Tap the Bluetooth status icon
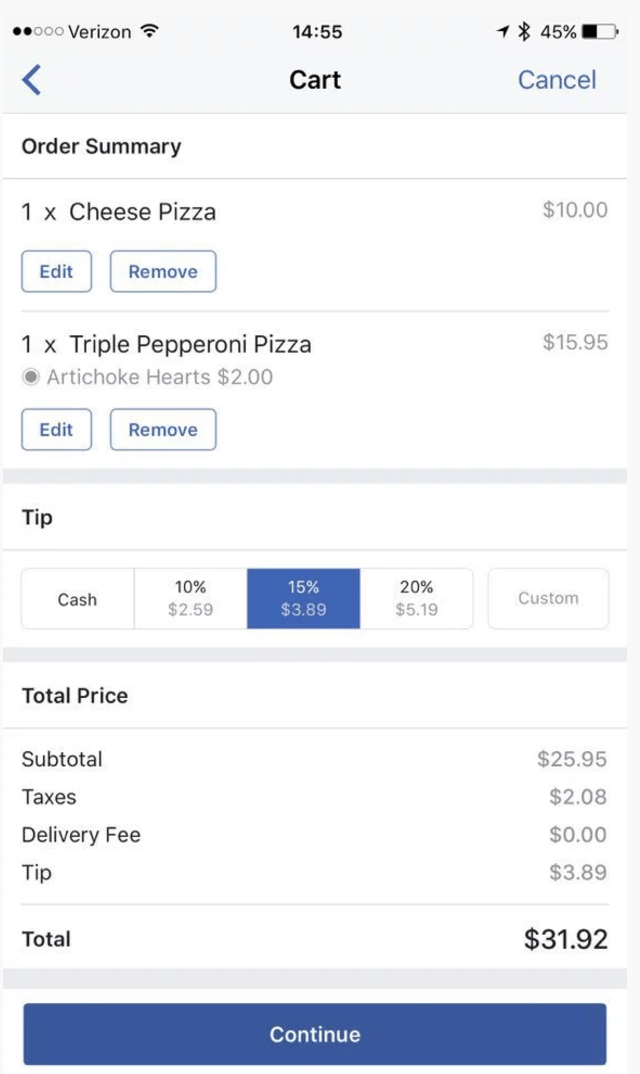The image size is (640, 1074). pos(524,32)
